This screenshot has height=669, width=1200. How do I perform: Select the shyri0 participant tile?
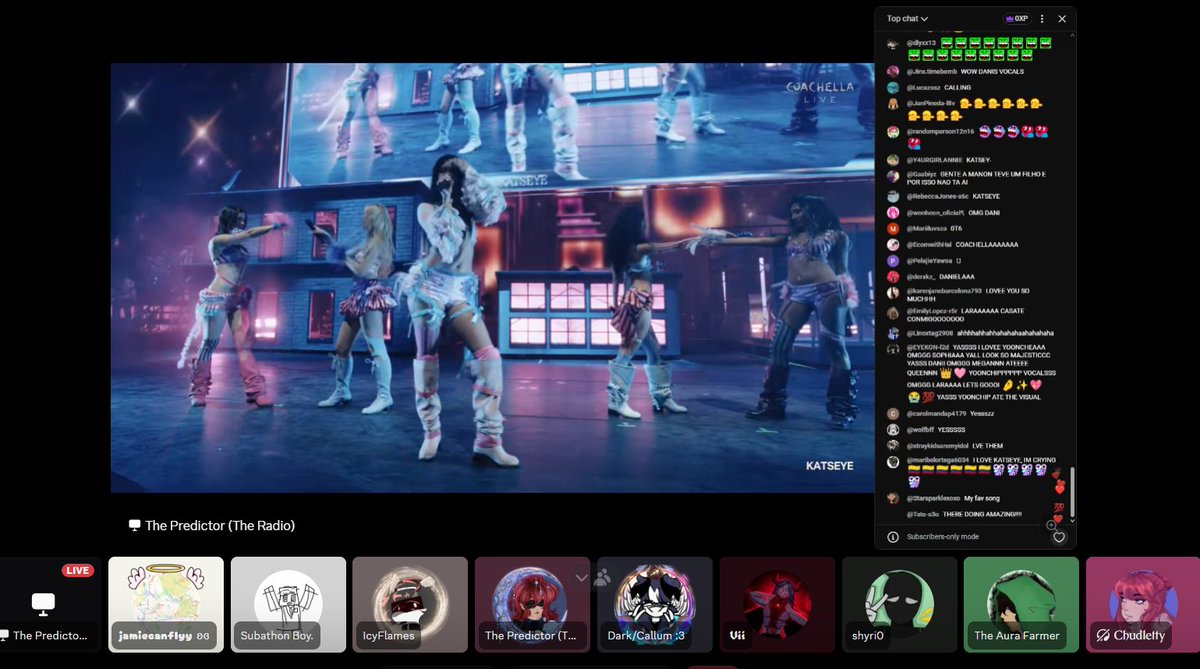pyautogui.click(x=899, y=605)
